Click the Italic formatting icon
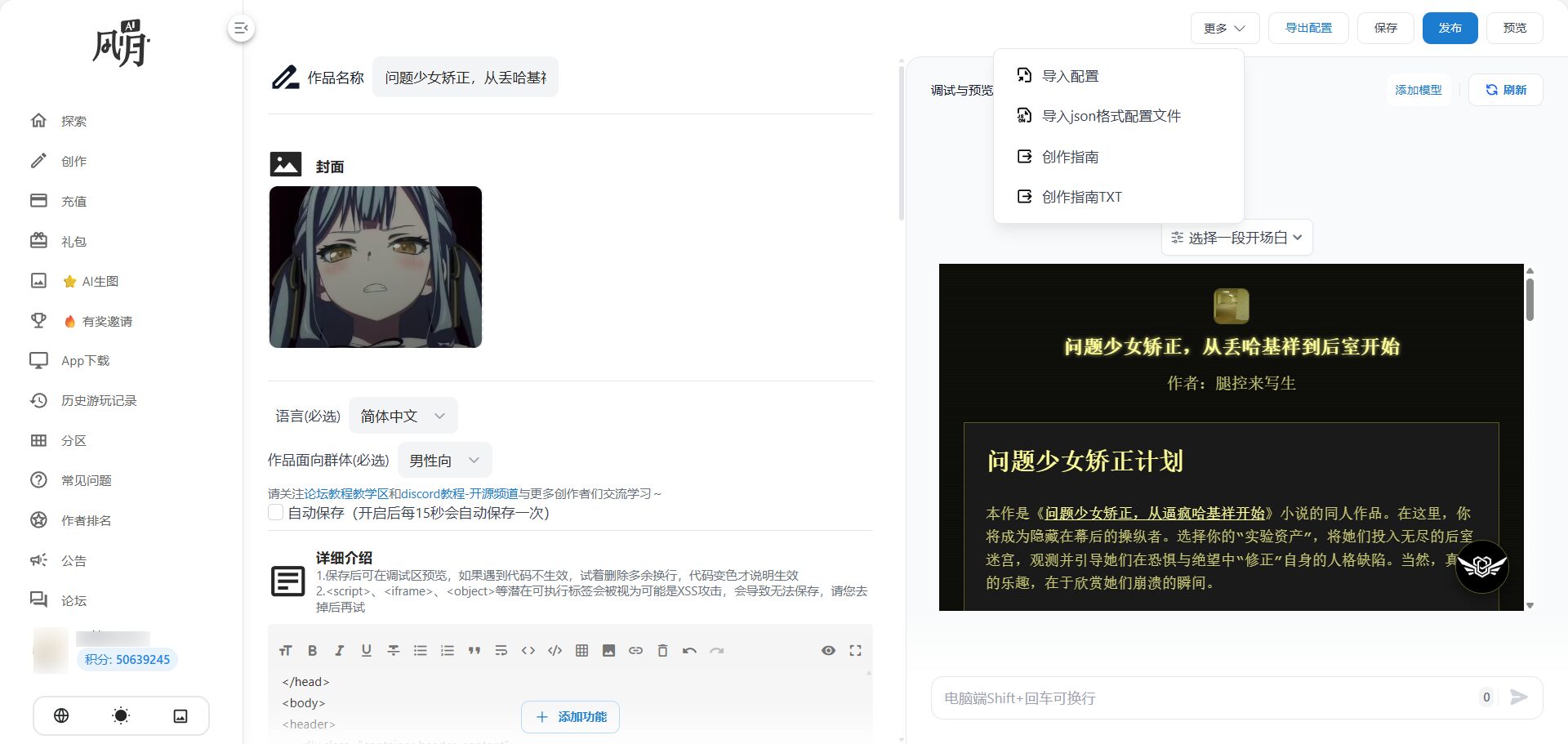1568x744 pixels. 339,651
